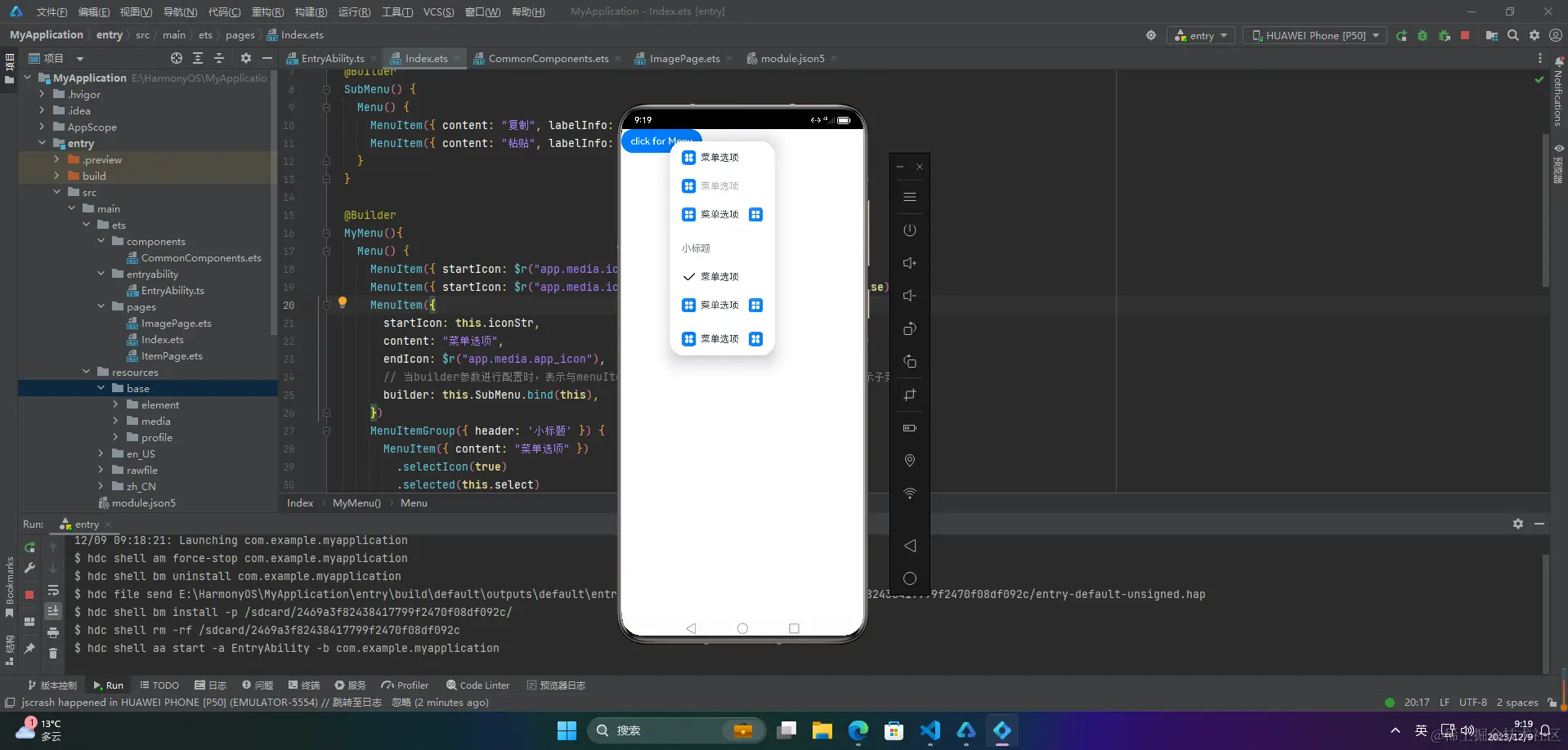Toggle fold marker at line 17 Menu()
Viewport: 1568px width, 750px height.
pos(326,251)
